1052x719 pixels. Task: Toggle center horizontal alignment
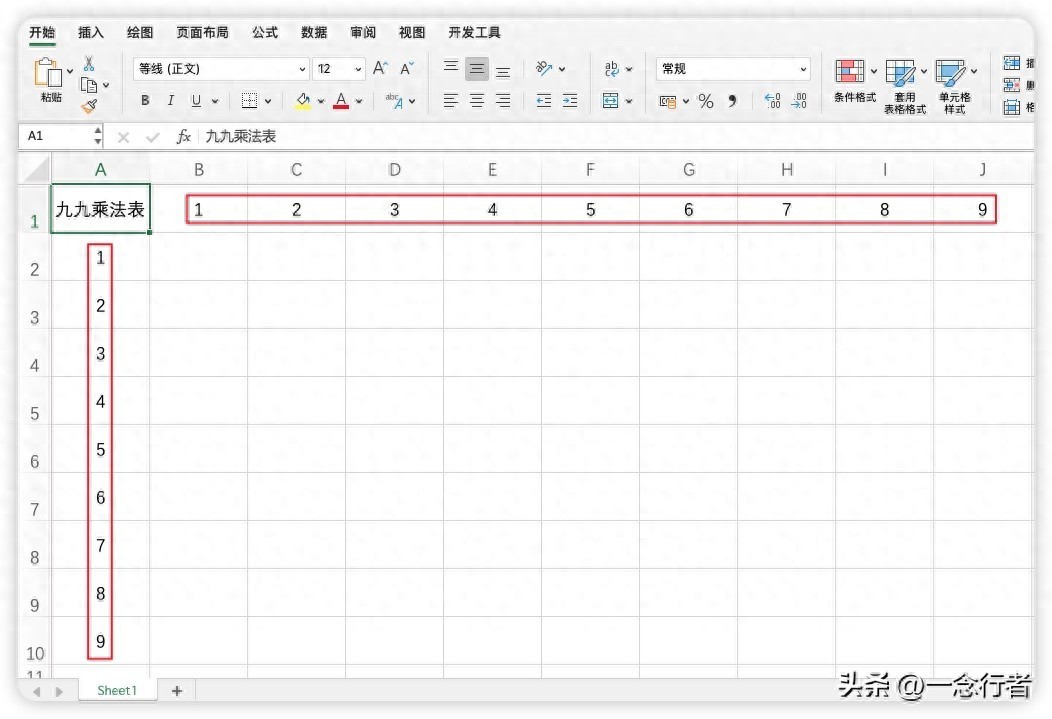(x=477, y=101)
